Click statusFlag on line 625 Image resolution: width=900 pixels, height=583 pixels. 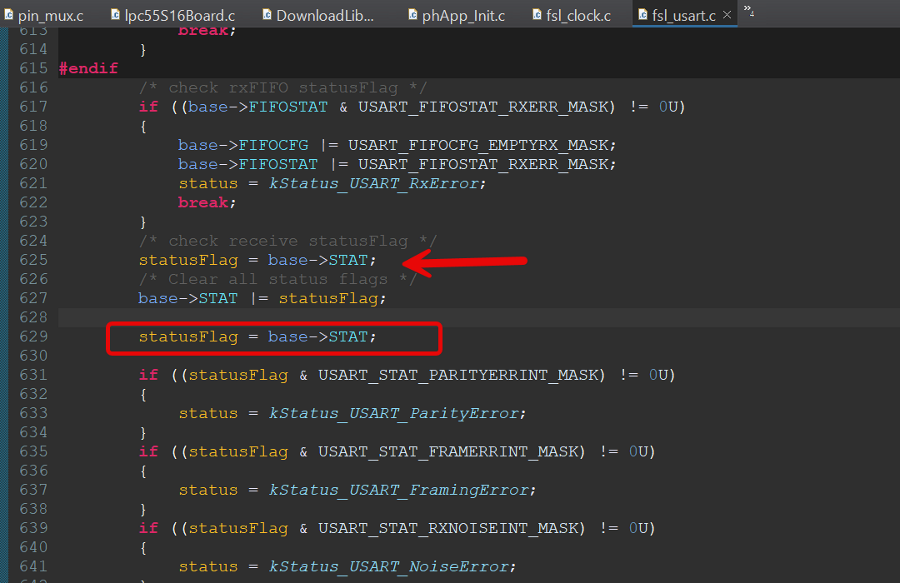coord(188,261)
